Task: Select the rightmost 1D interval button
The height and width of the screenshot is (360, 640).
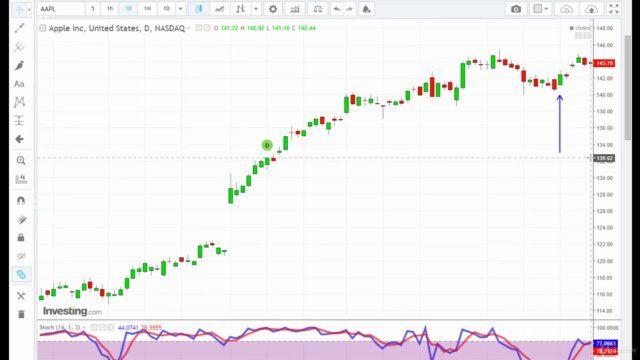Action: pos(166,9)
